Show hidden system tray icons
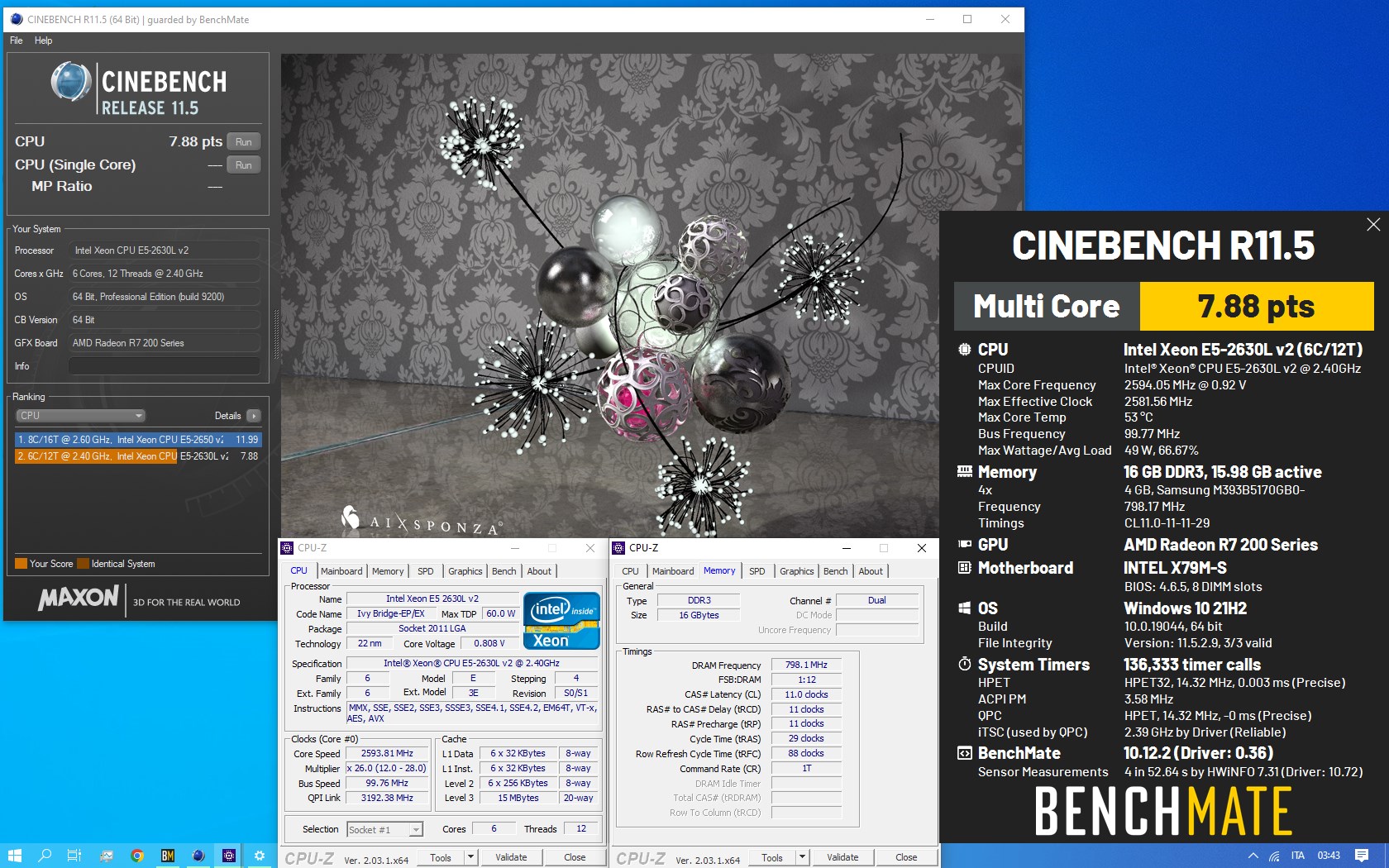1389x868 pixels. [x=1253, y=856]
